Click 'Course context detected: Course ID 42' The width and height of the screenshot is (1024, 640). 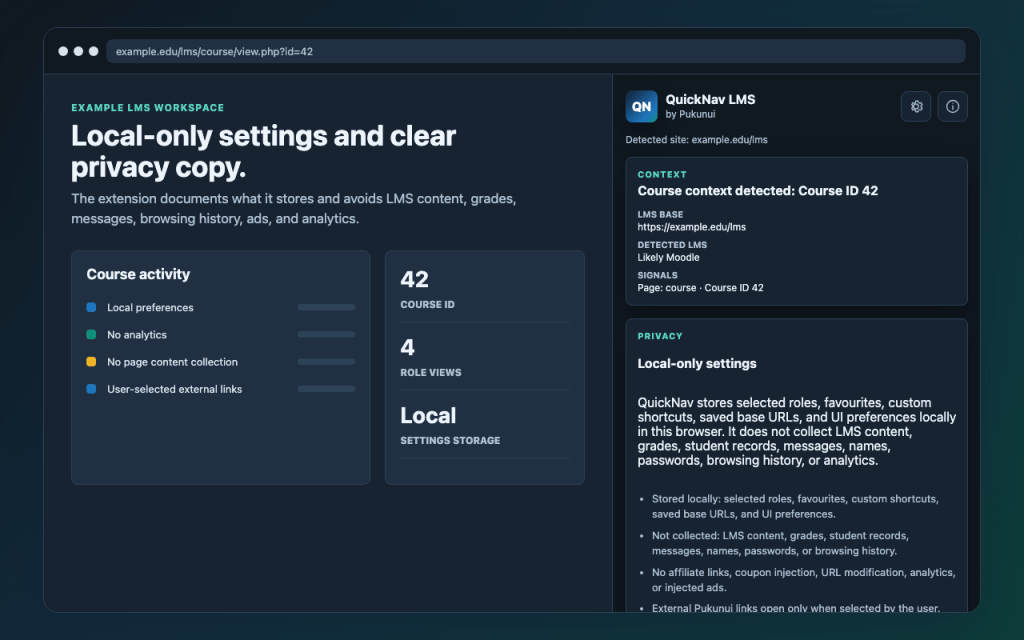point(758,191)
